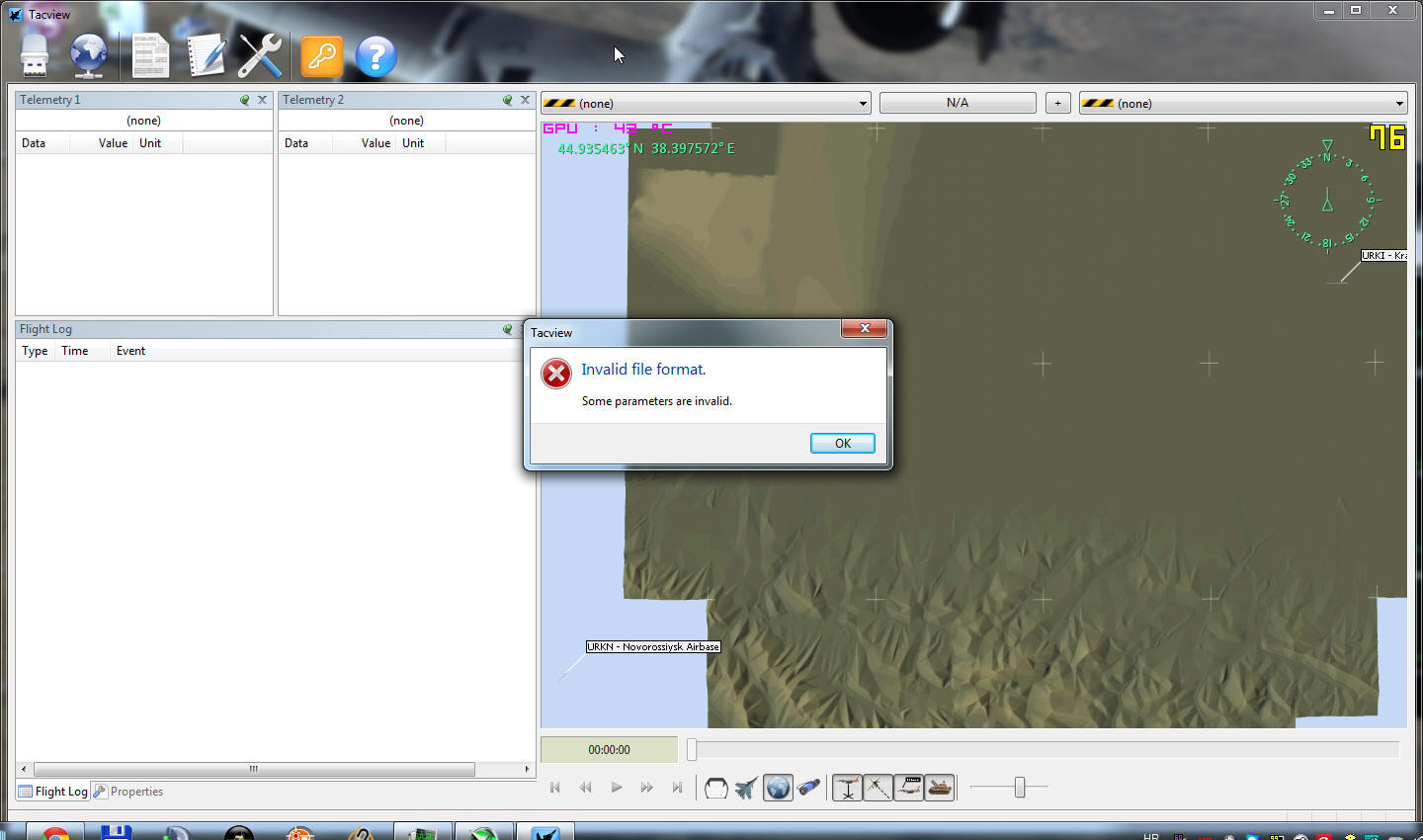Click the URKN - Novorossiysk Airbase map label
The height and width of the screenshot is (840, 1423).
[x=653, y=646]
